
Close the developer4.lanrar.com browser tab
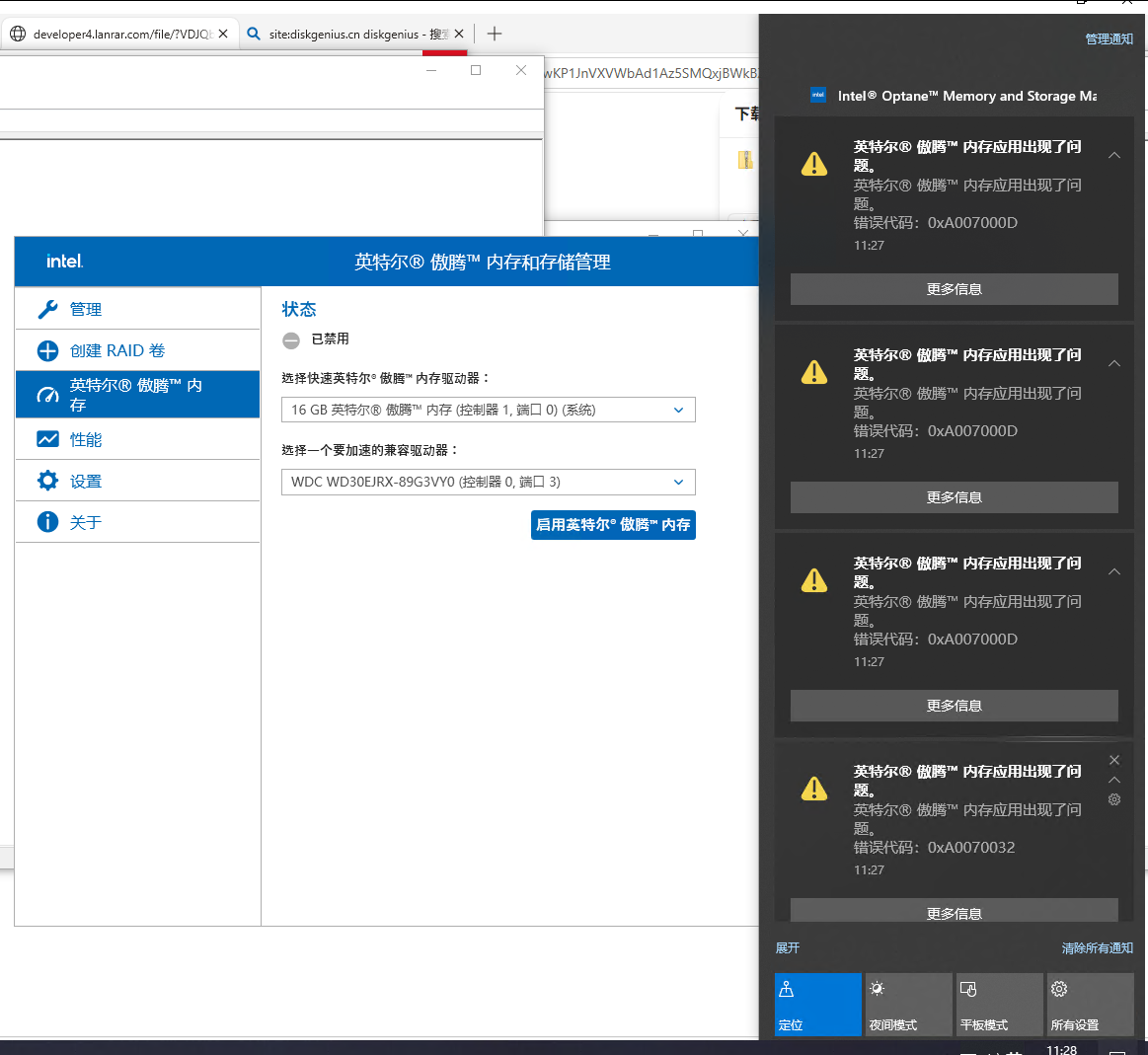pos(223,34)
